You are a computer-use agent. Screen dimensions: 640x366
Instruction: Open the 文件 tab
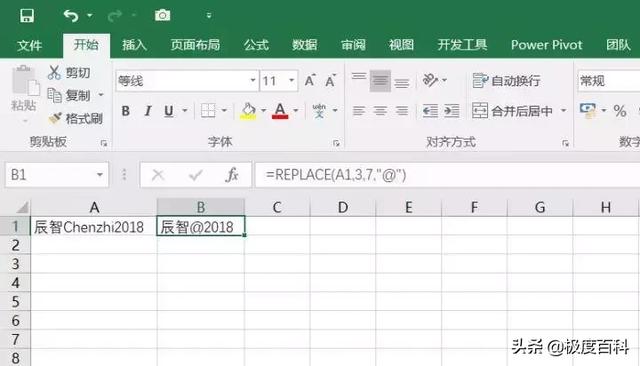coord(29,45)
